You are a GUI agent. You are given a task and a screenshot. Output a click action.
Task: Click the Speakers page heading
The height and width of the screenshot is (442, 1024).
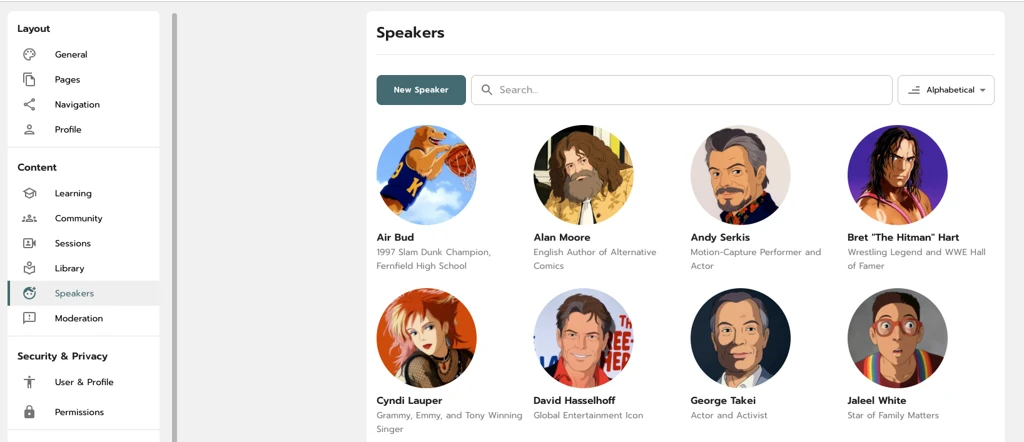[411, 33]
